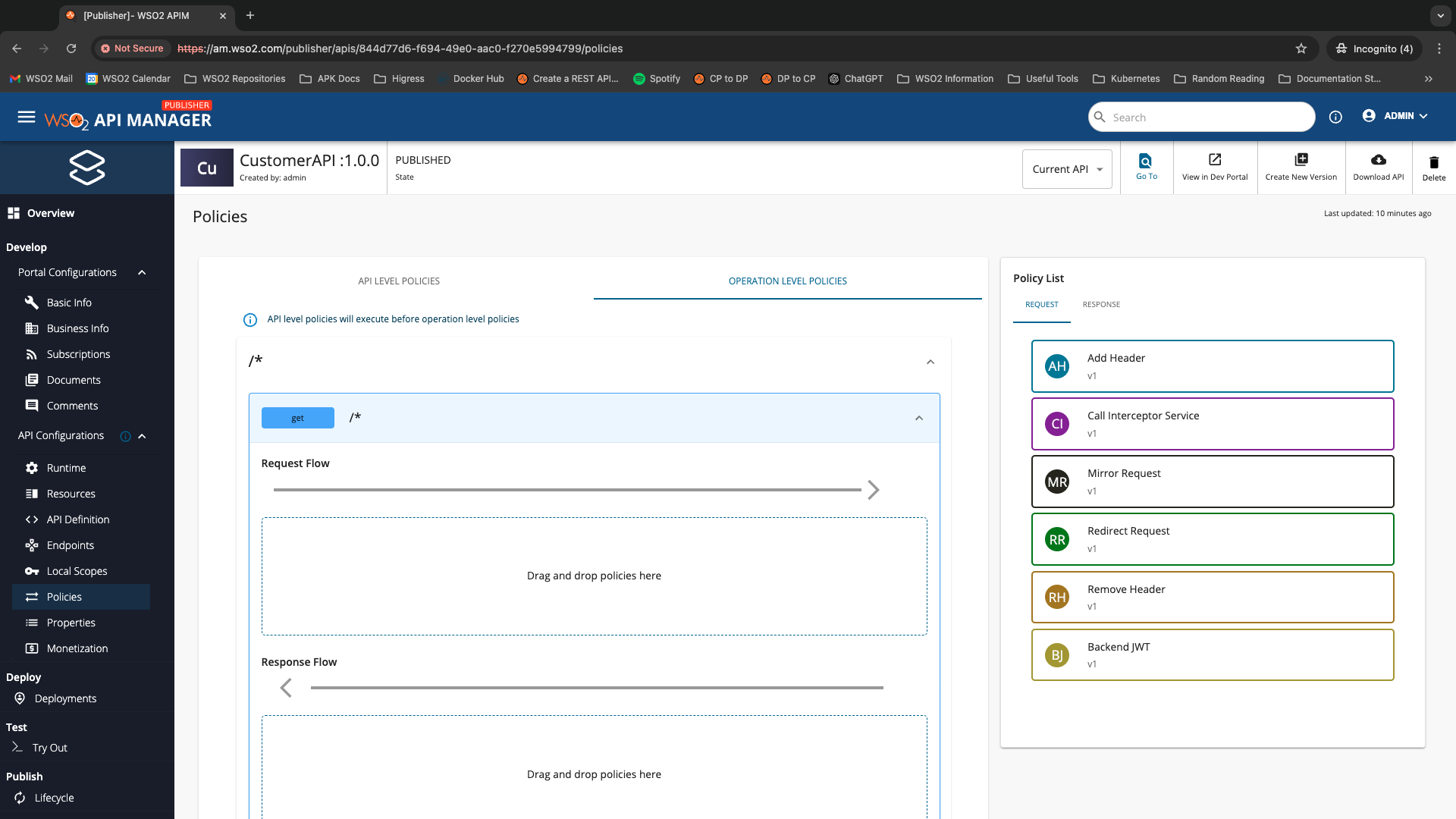Select Policies in the sidebar
Viewport: 1456px width, 819px height.
(x=81, y=597)
